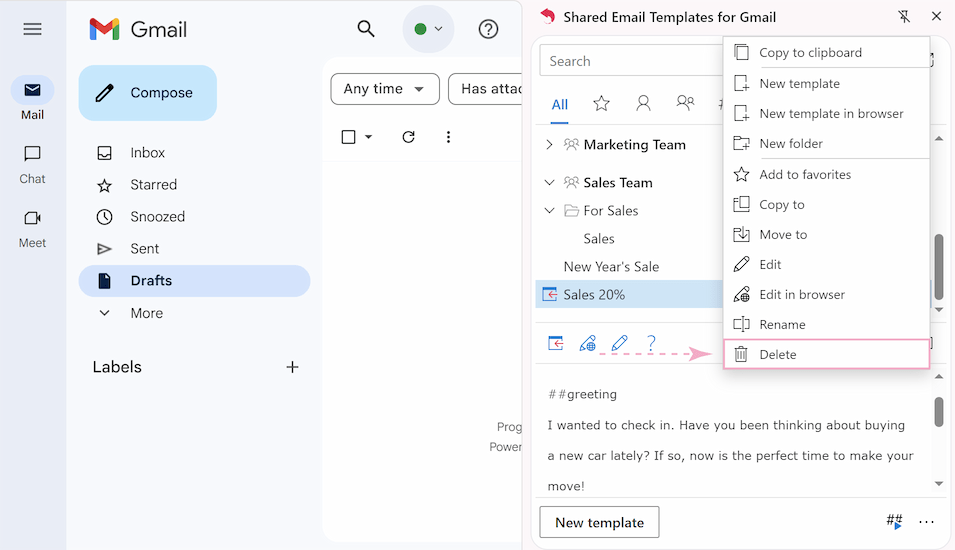Open the select options dropdown arrow
This screenshot has width=955, height=550.
click(x=368, y=137)
